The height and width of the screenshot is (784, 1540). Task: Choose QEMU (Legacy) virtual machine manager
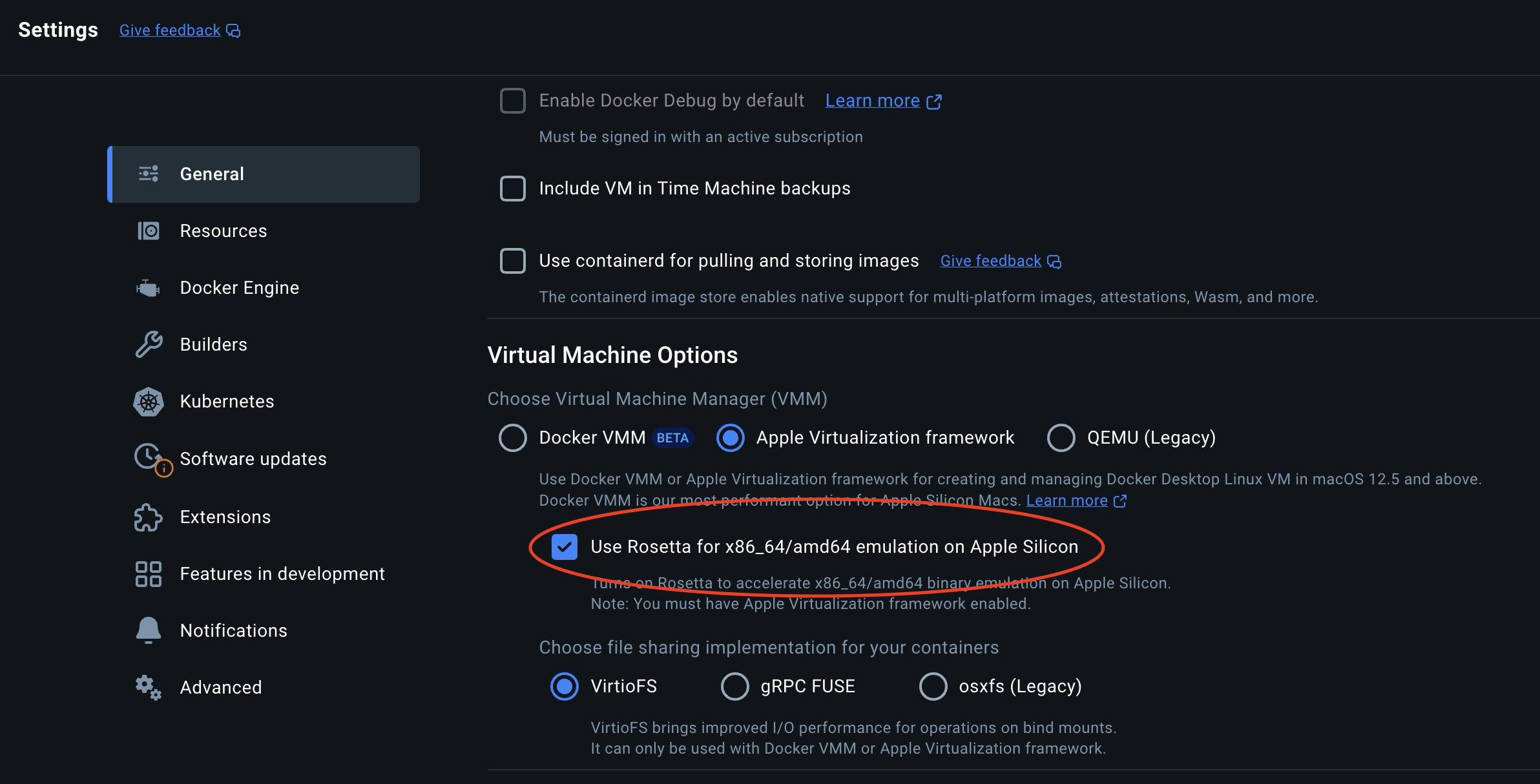pos(1061,438)
